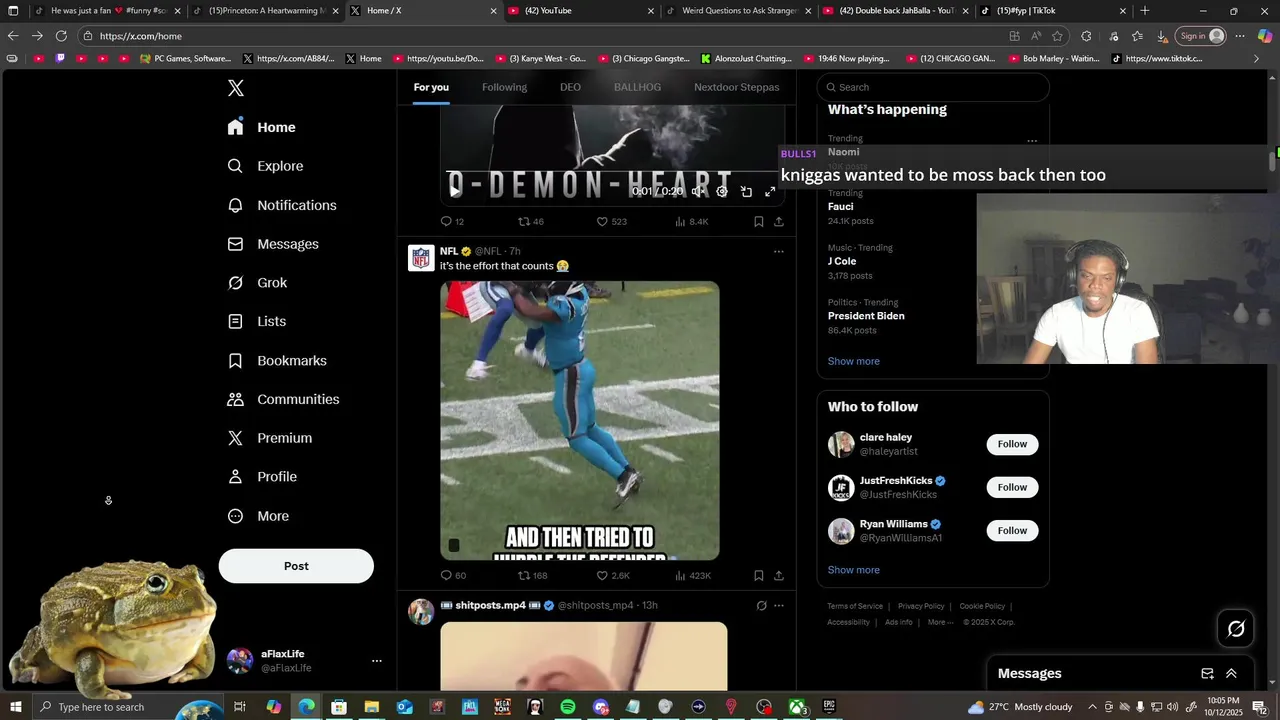Viewport: 1280px width, 720px height.
Task: Open three-dot options for Naomi trend
Action: pyautogui.click(x=1032, y=141)
